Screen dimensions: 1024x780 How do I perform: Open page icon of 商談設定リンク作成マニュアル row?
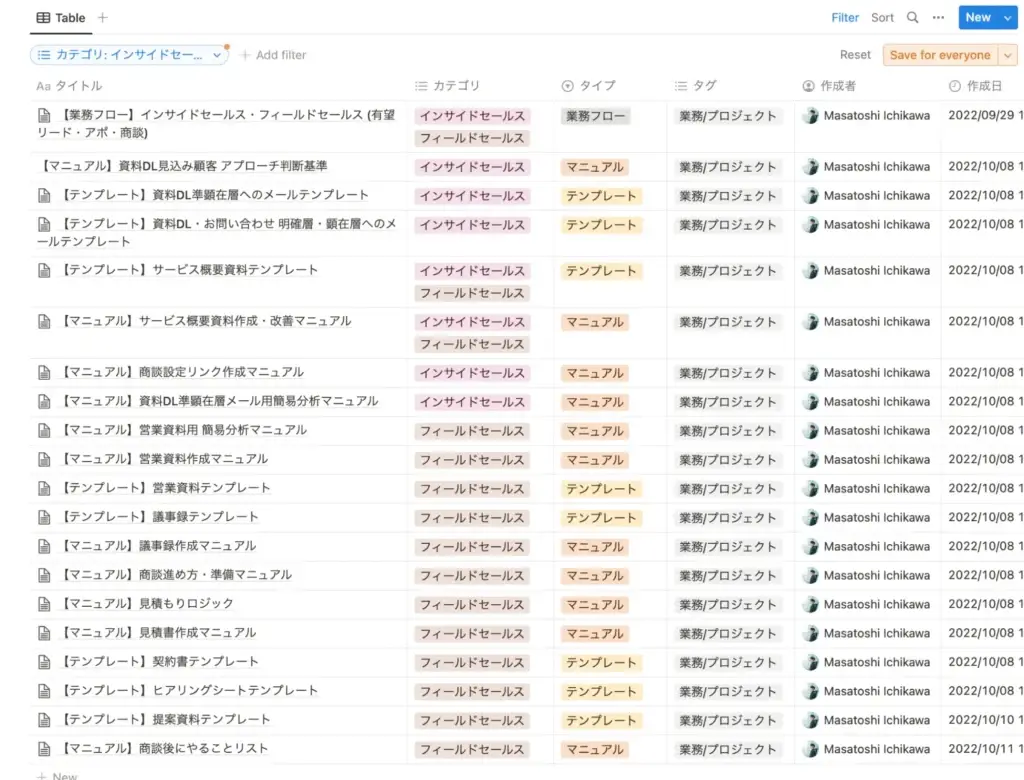tap(44, 373)
